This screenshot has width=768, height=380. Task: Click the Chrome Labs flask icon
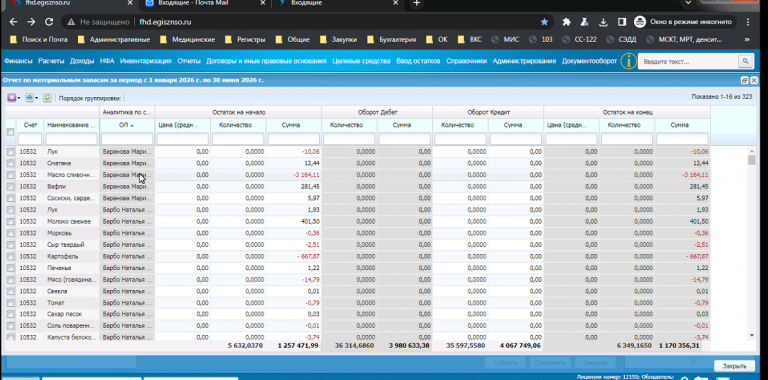point(584,22)
